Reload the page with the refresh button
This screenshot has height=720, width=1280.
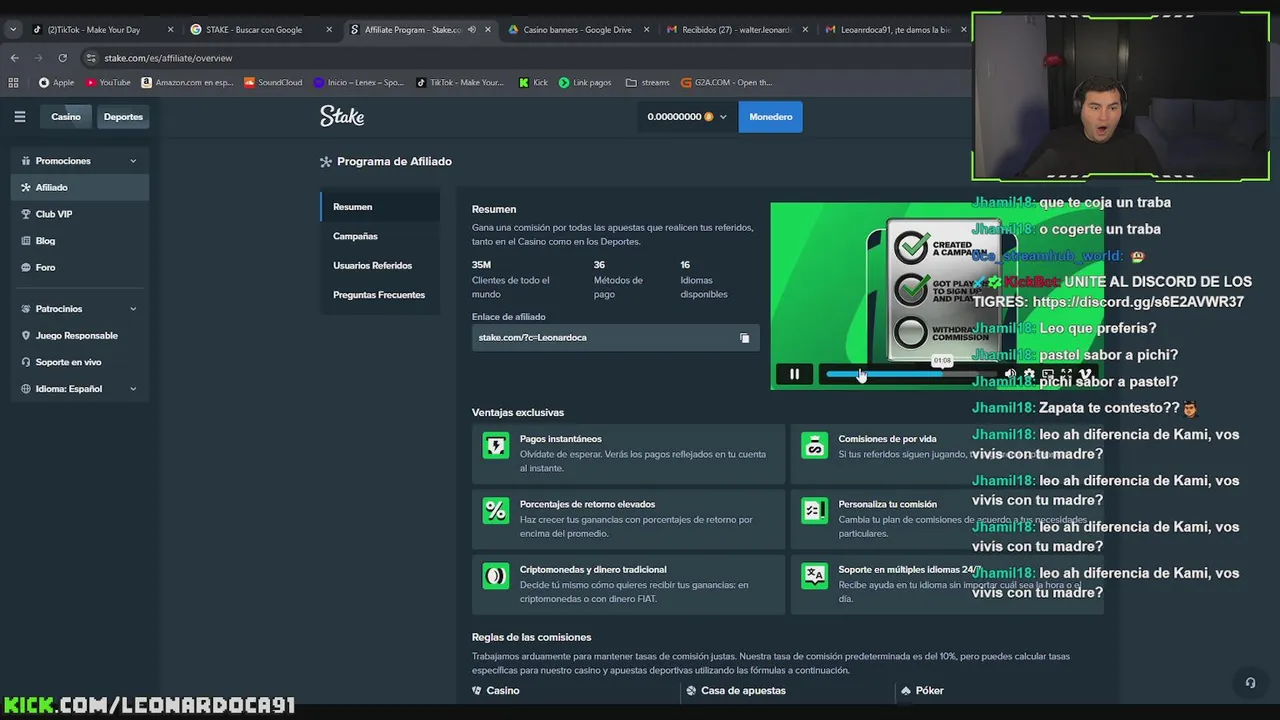tap(62, 58)
